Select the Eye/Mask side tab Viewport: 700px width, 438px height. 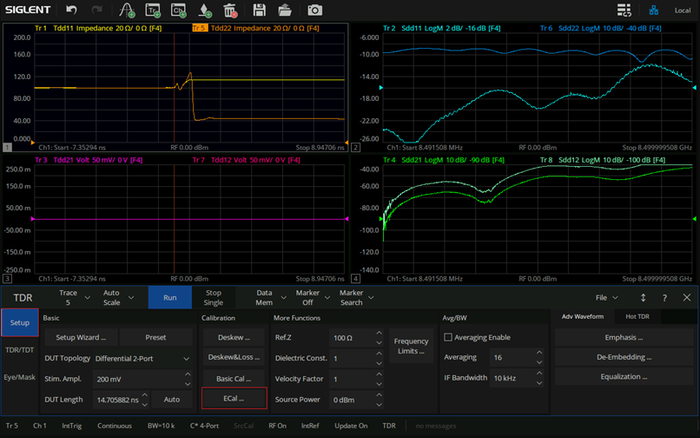[x=20, y=377]
